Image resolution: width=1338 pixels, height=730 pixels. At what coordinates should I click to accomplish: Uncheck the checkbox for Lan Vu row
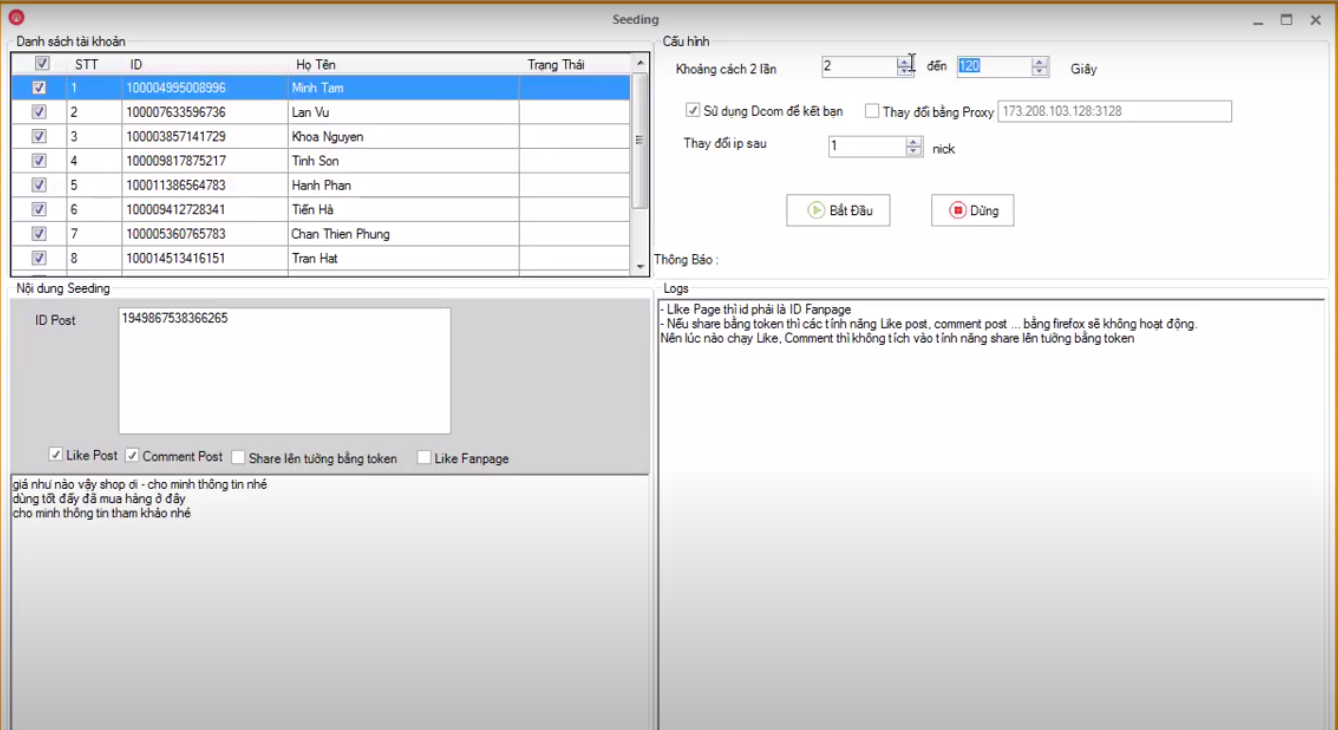point(39,112)
